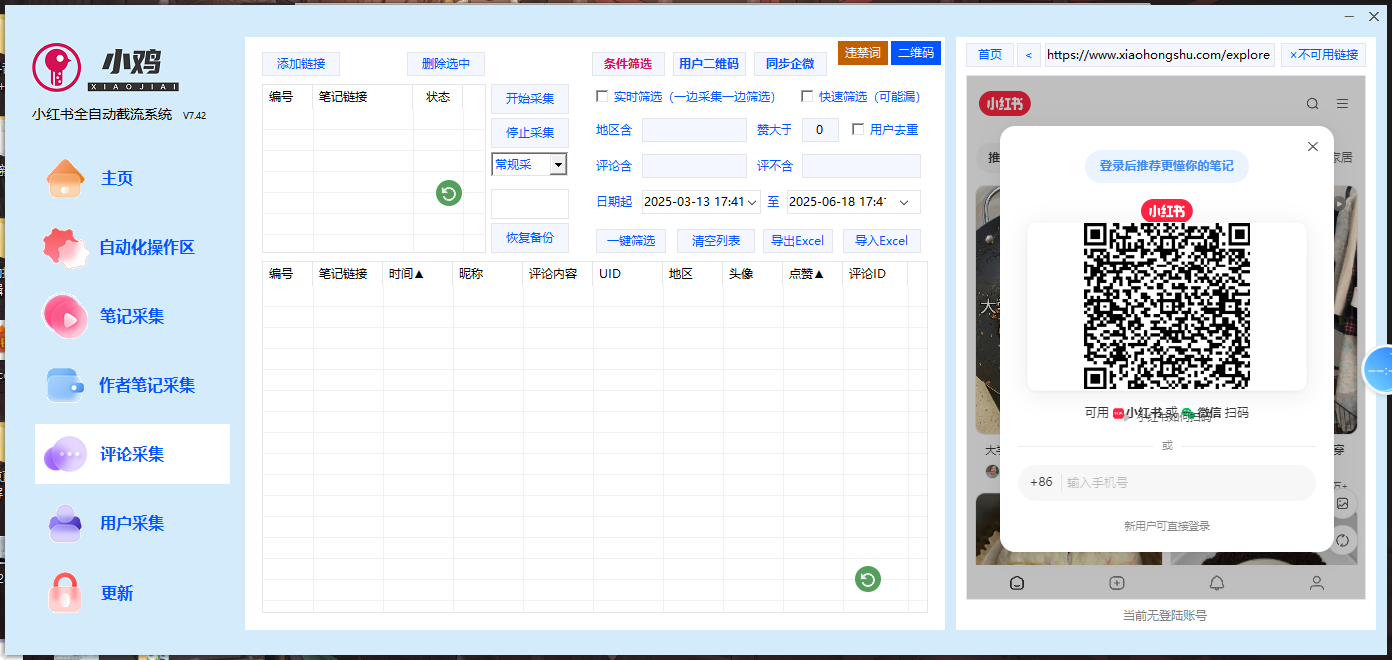Open the hamburger menu on 小红书 page
Viewport: 1392px width, 660px height.
1342,104
